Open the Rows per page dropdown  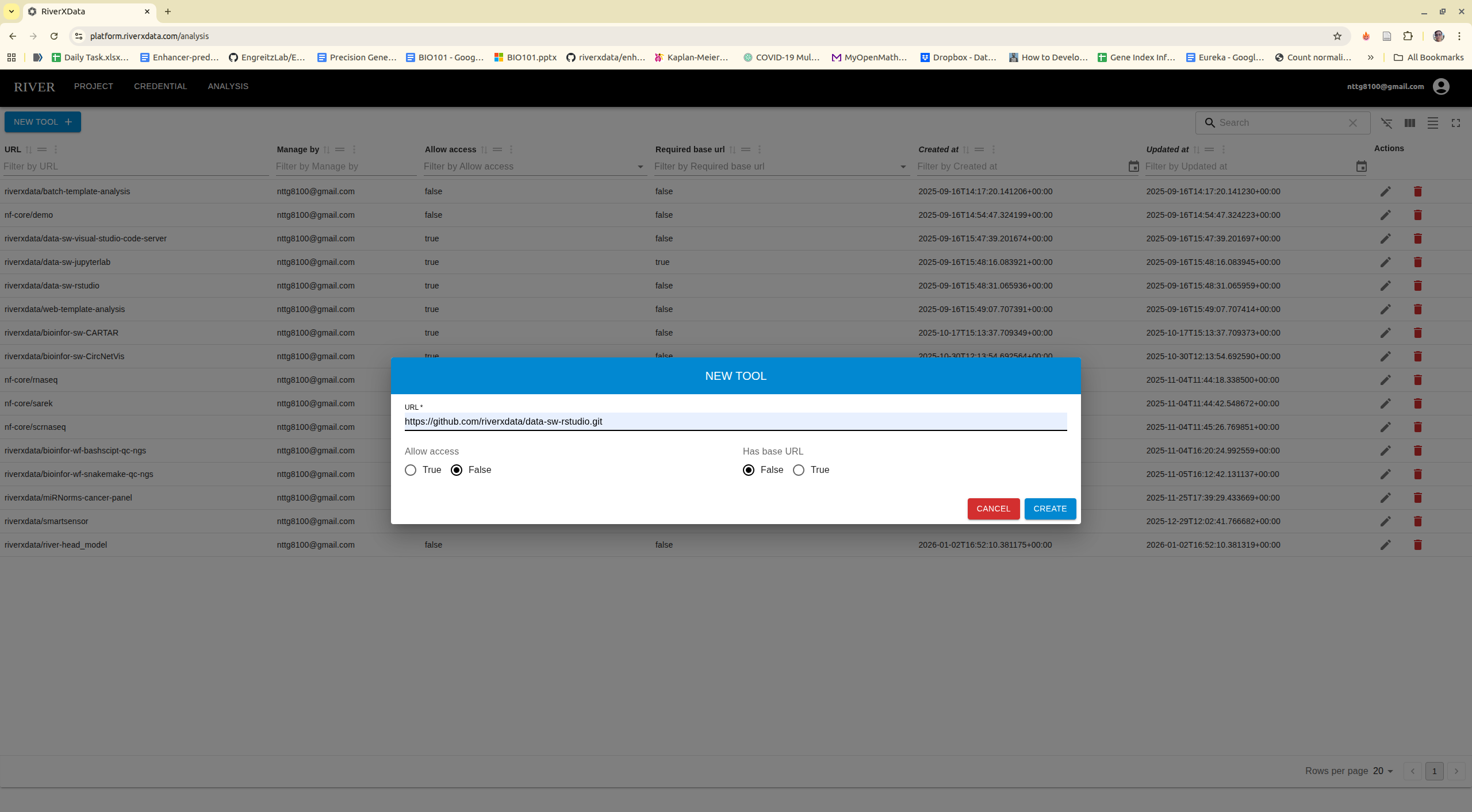pos(1385,771)
